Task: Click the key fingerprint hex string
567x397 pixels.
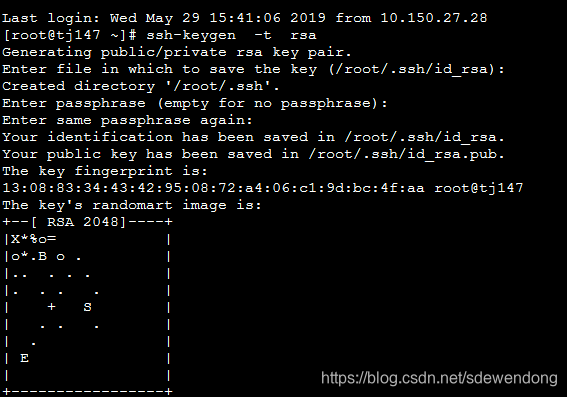Action: (213, 188)
